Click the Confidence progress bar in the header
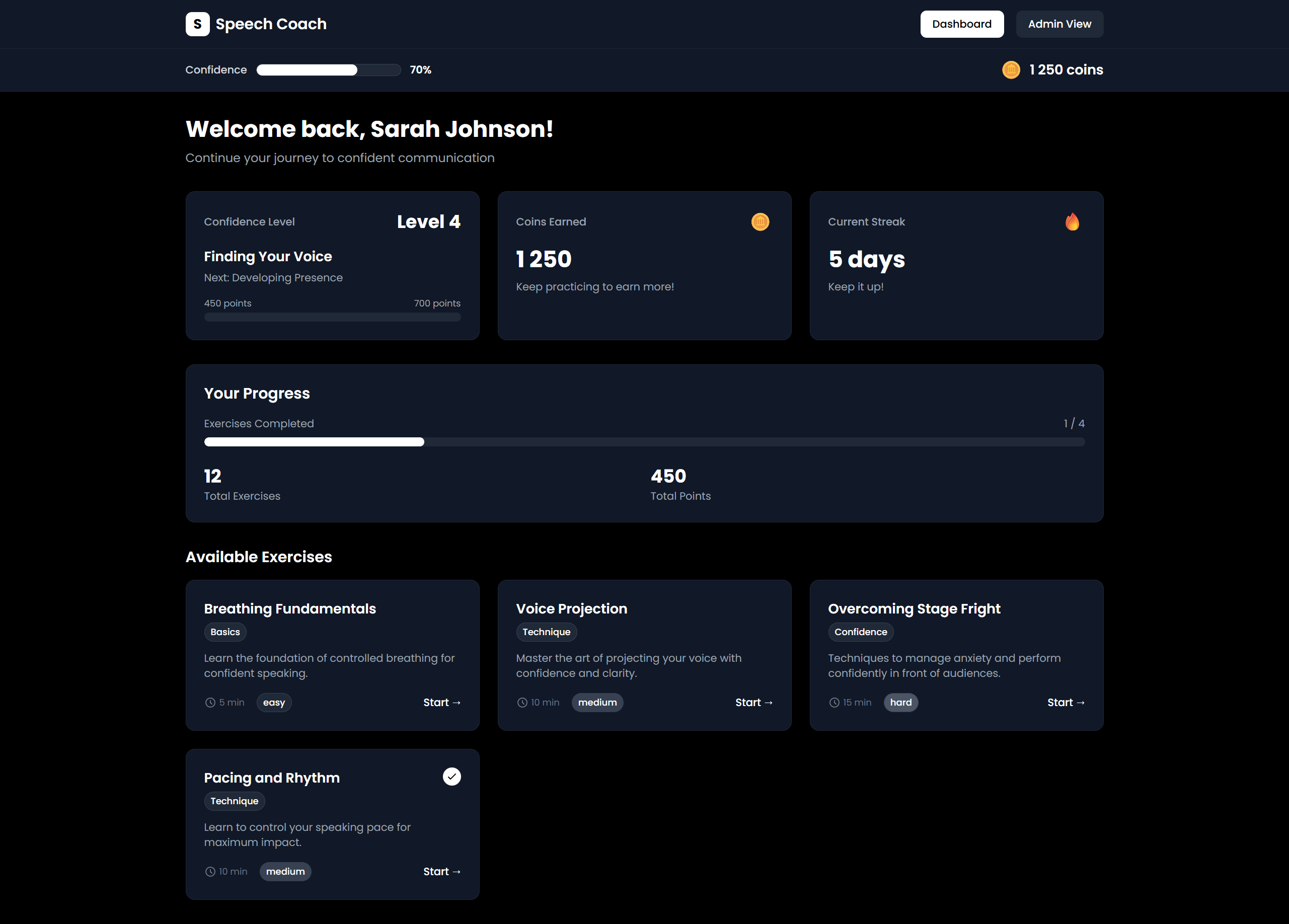Viewport: 1289px width, 924px height. 329,70
